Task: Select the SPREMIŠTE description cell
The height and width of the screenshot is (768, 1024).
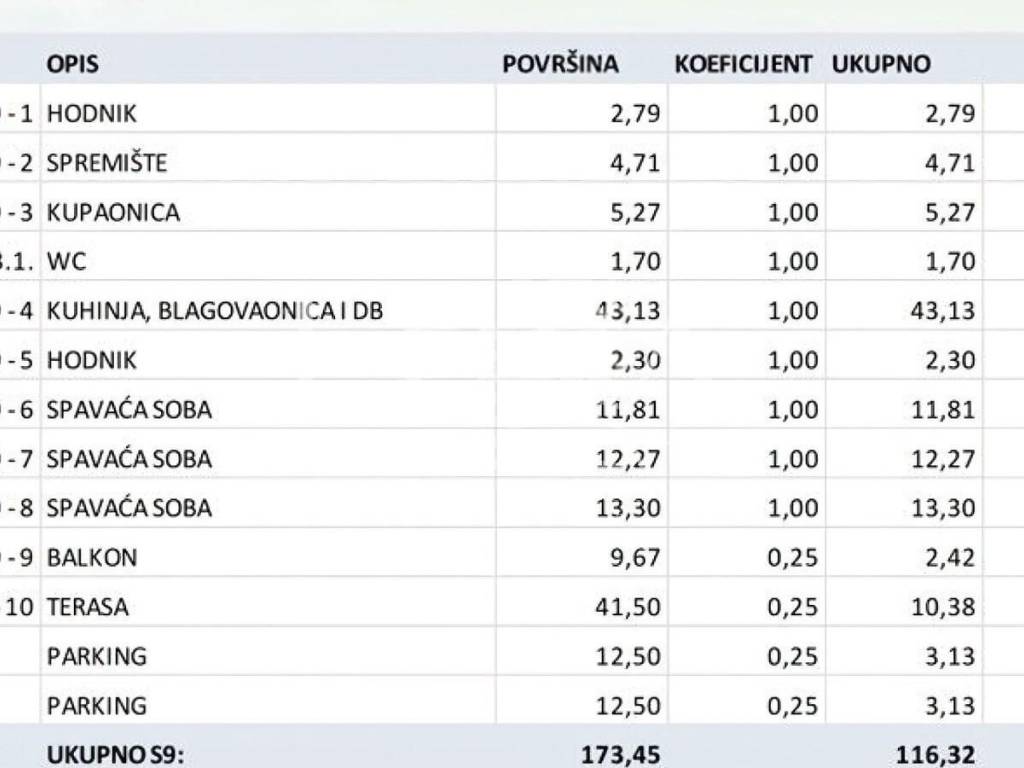Action: coord(107,162)
